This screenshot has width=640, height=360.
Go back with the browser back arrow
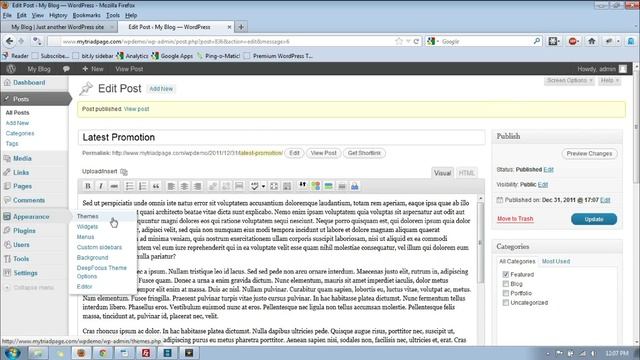pos(9,41)
